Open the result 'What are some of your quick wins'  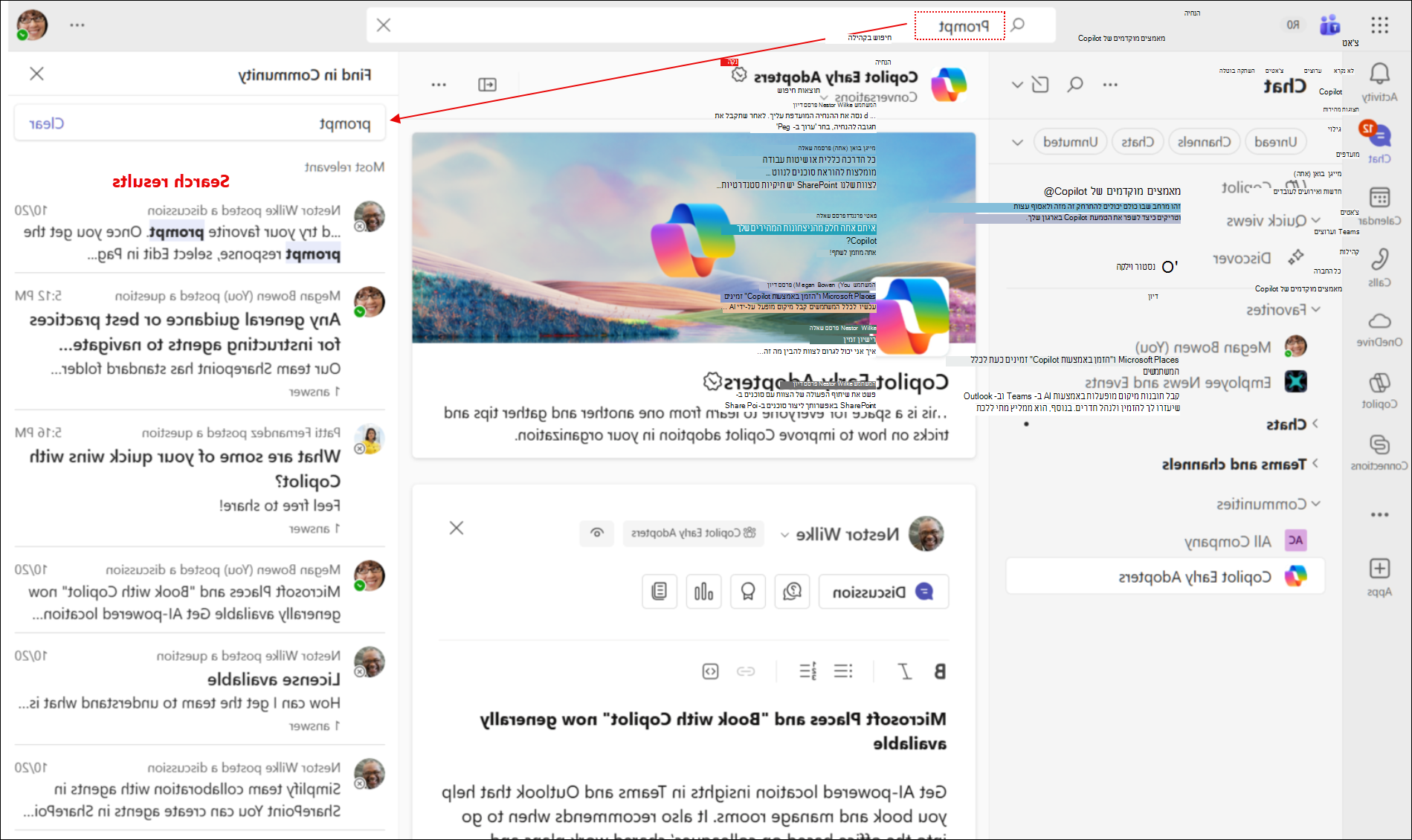click(x=199, y=478)
